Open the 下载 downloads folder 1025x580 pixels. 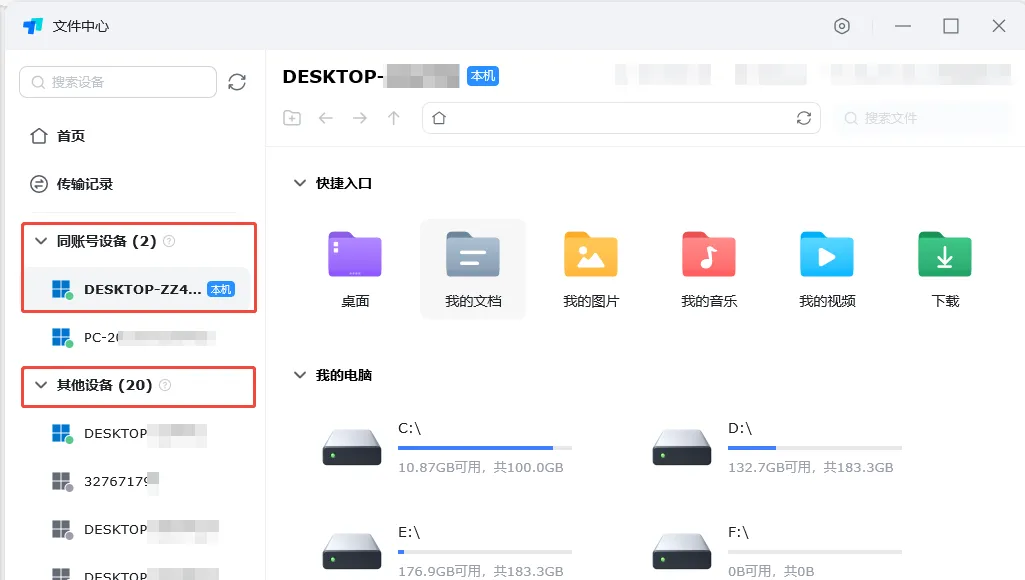click(945, 269)
